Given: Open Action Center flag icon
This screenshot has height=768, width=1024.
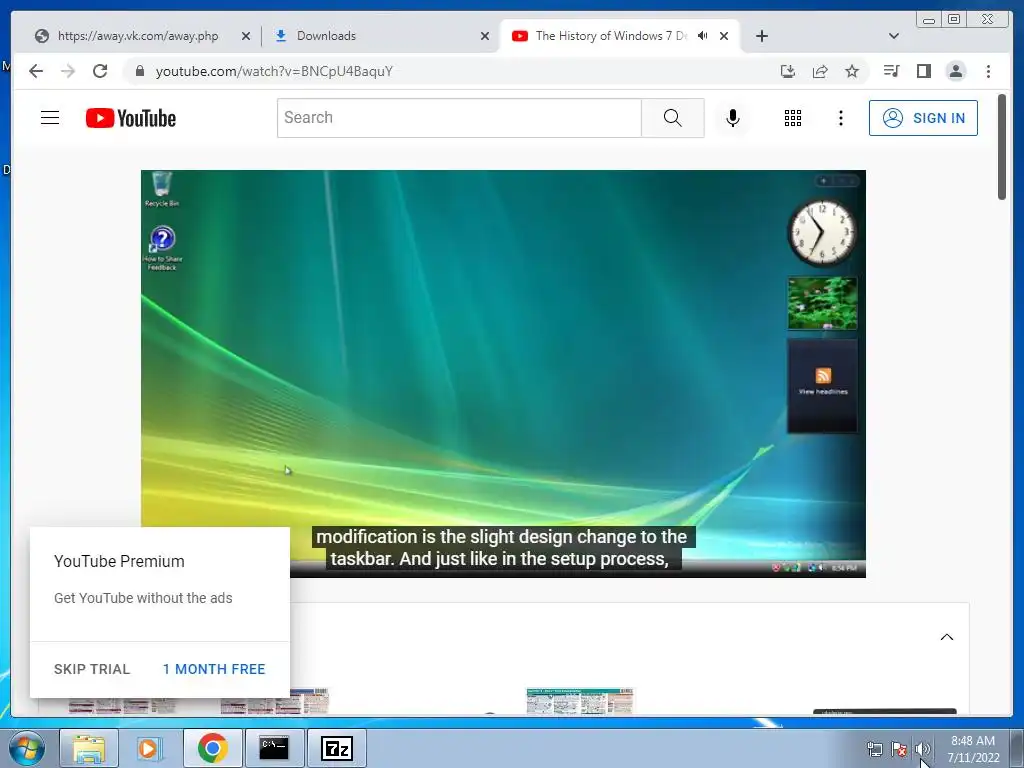Looking at the screenshot, I should (899, 749).
